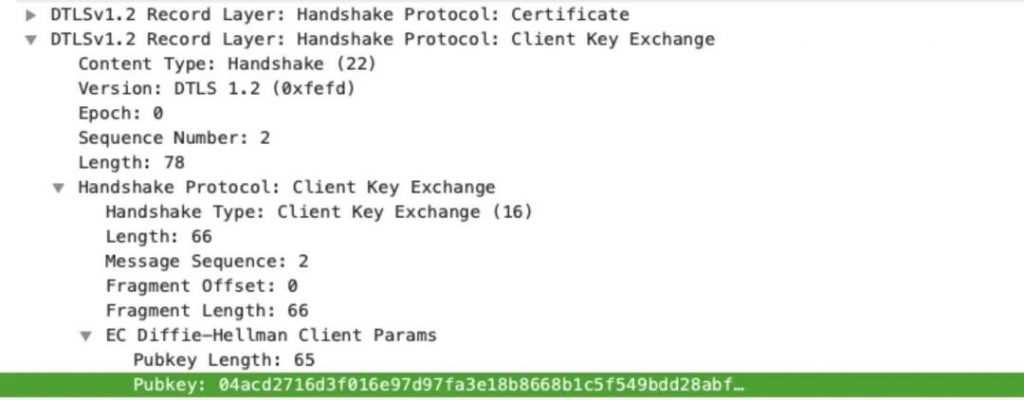Expand the Certificate record layer triangle
1024x400 pixels.
click(31, 14)
